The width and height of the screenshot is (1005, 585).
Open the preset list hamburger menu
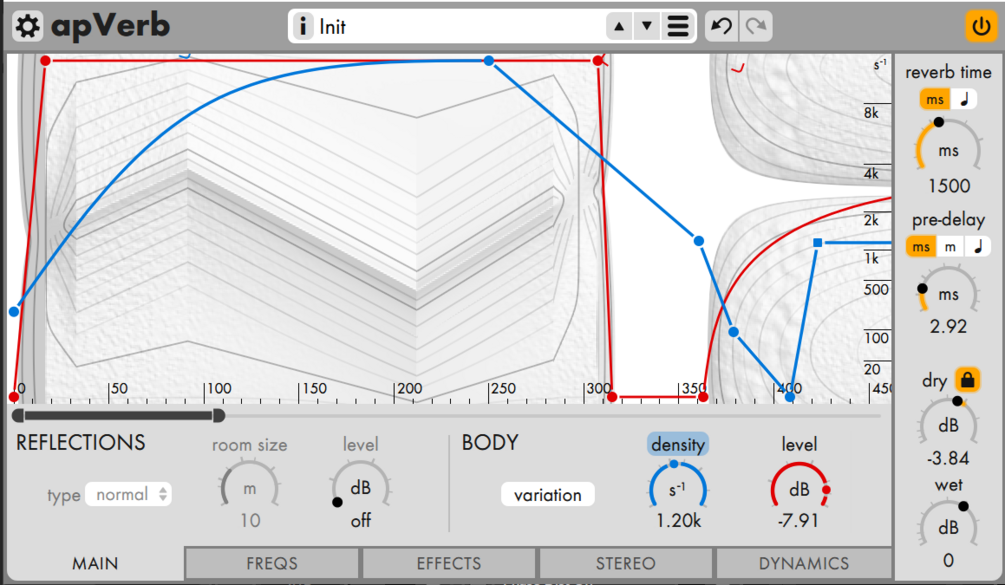click(x=677, y=26)
